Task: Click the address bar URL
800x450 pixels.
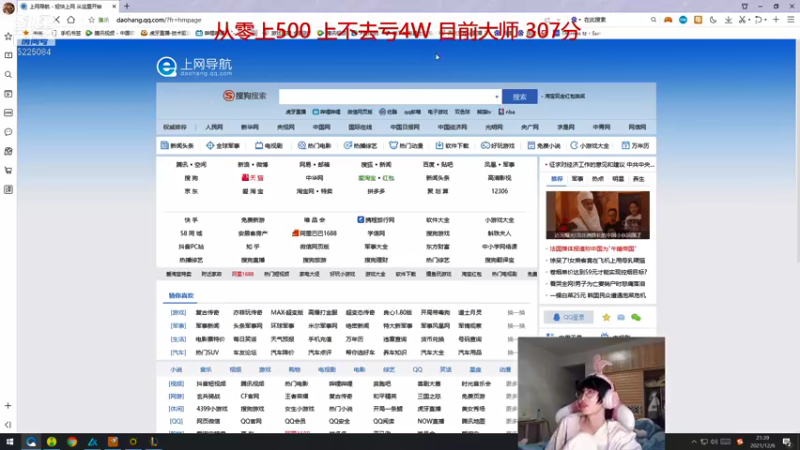Action: [159, 20]
